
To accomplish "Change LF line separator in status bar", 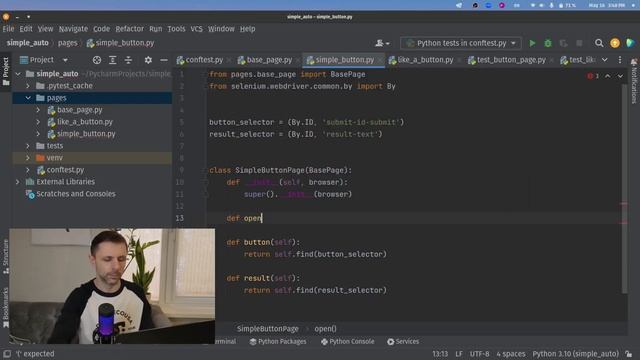I will 459,354.
